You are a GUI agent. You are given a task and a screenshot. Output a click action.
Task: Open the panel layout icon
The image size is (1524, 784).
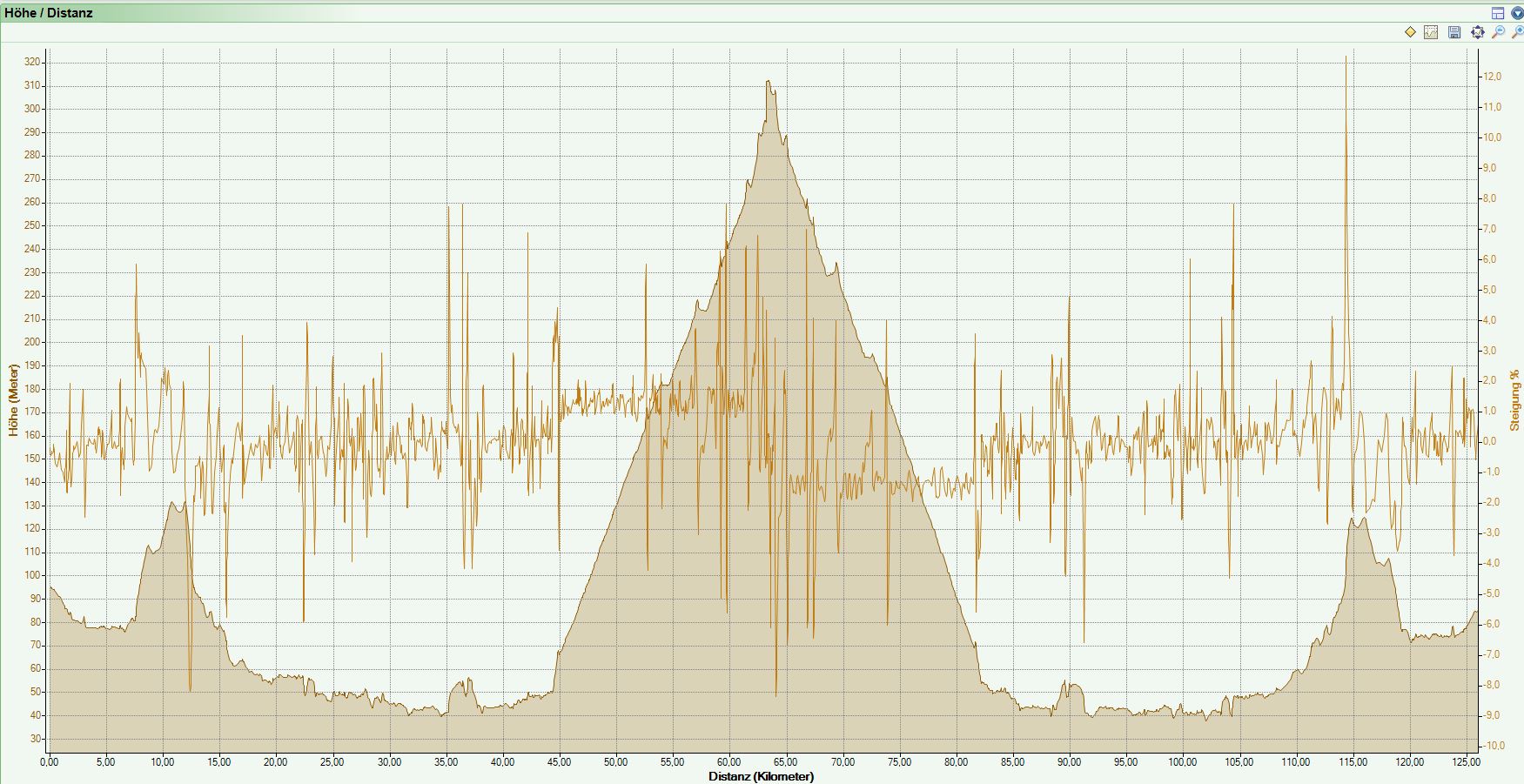point(1498,13)
